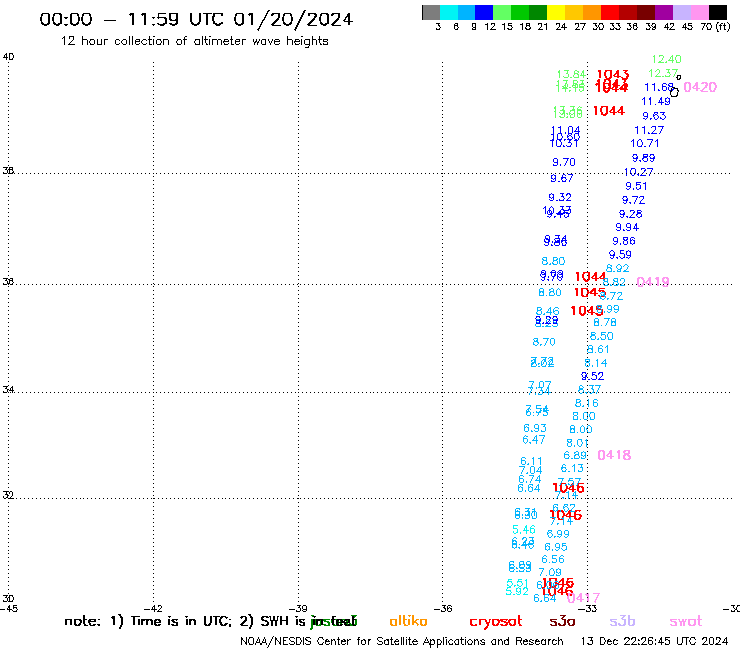Image resolution: width=740 pixels, height=650 pixels.
Task: Select the yellow swatch in the wave height scale
Action: point(556,12)
